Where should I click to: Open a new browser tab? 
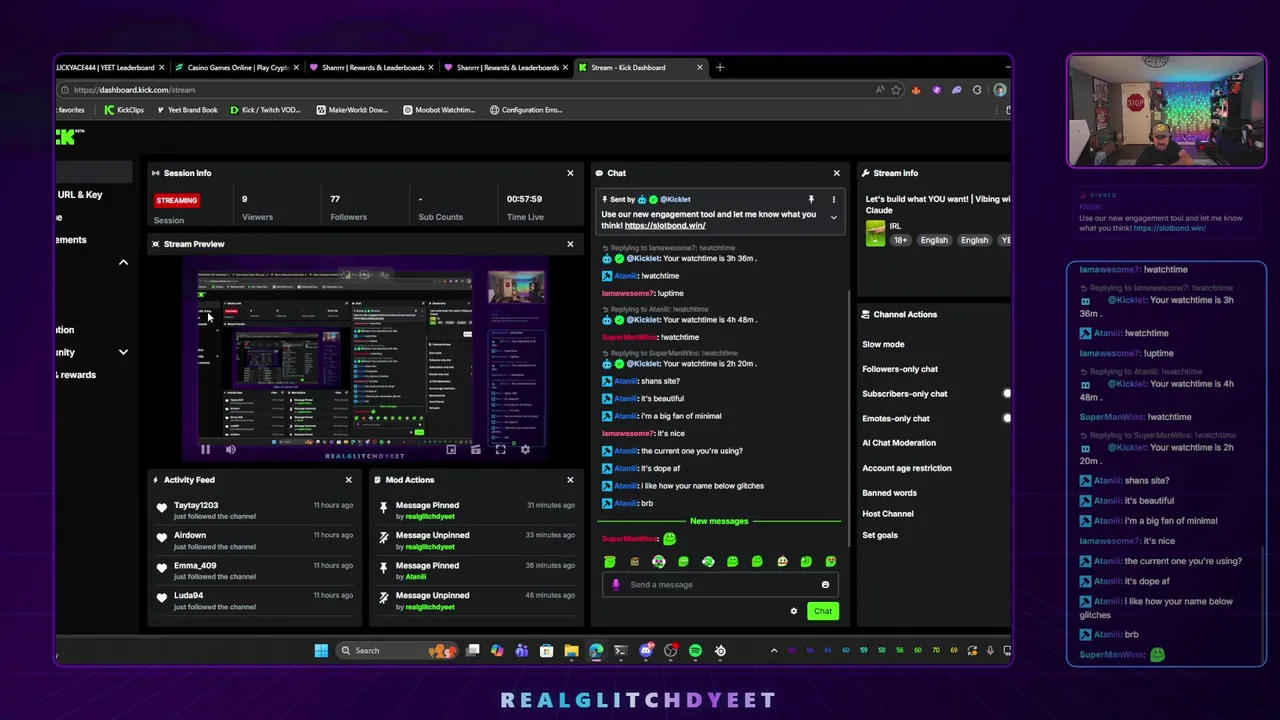pos(720,68)
